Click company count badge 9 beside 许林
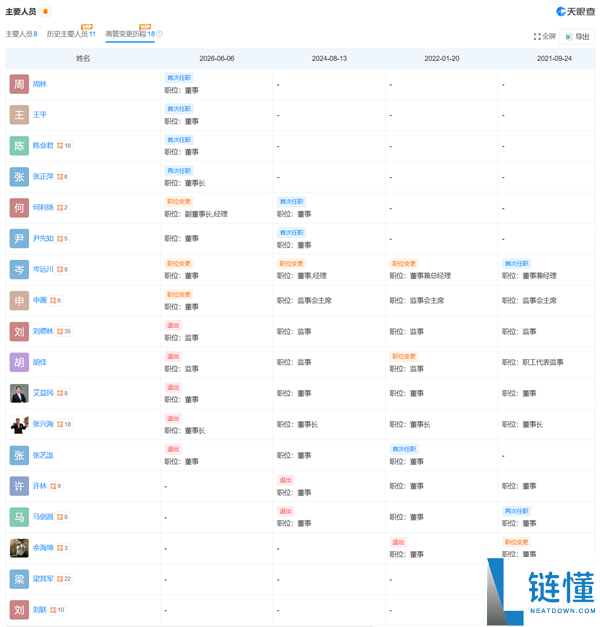The height and width of the screenshot is (627, 600). (56, 486)
